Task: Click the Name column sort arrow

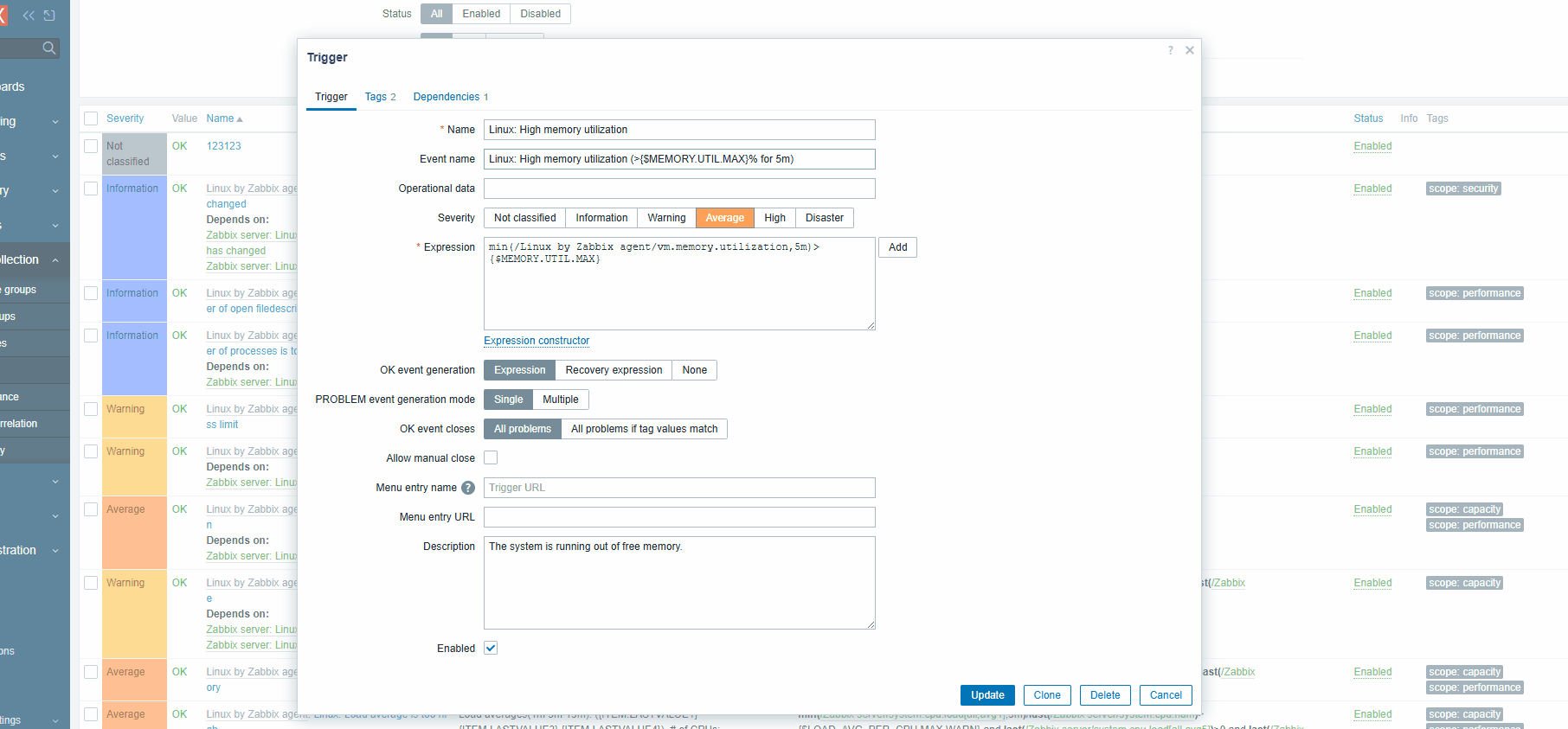Action: (x=240, y=119)
